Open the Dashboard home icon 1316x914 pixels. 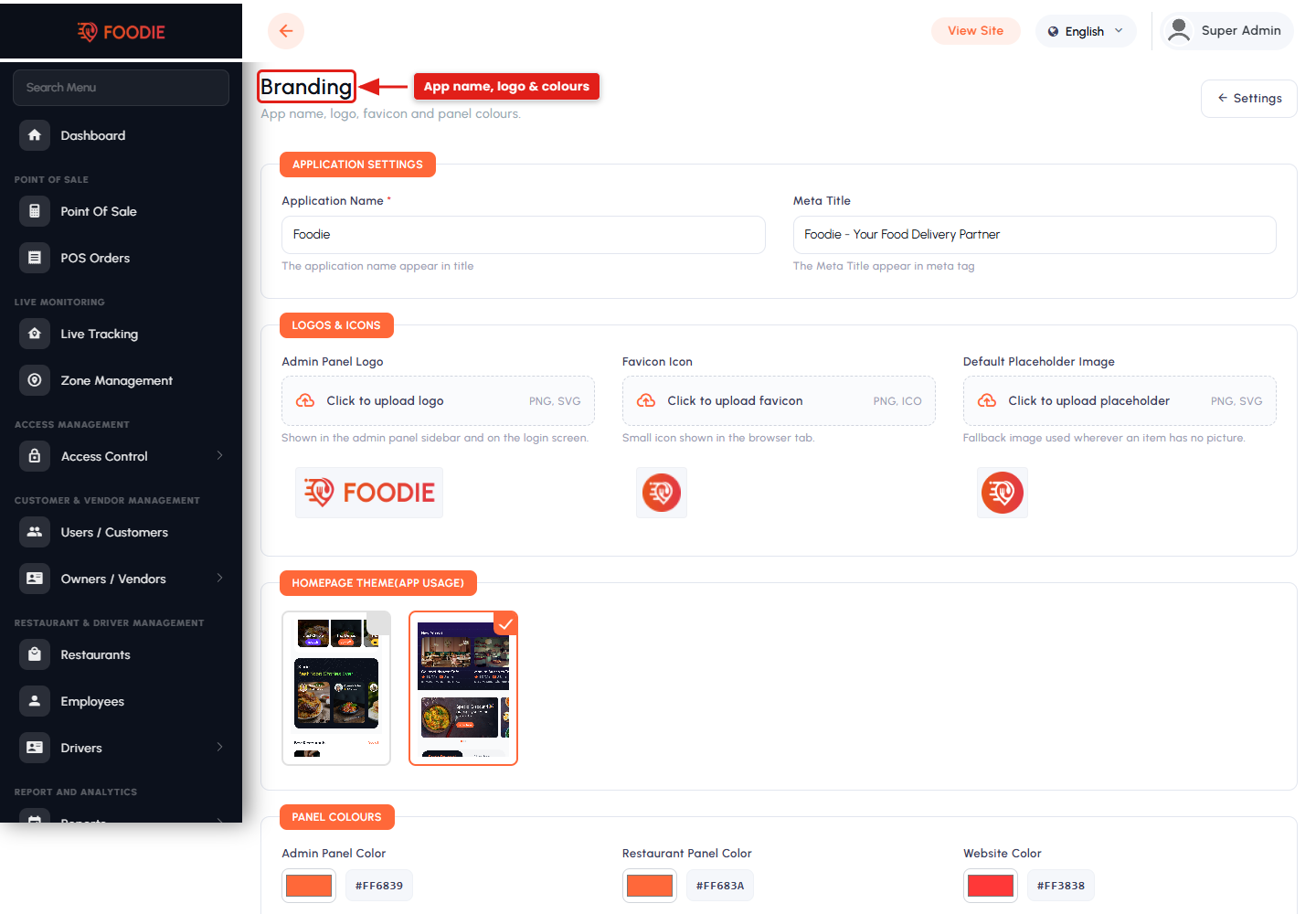click(35, 135)
